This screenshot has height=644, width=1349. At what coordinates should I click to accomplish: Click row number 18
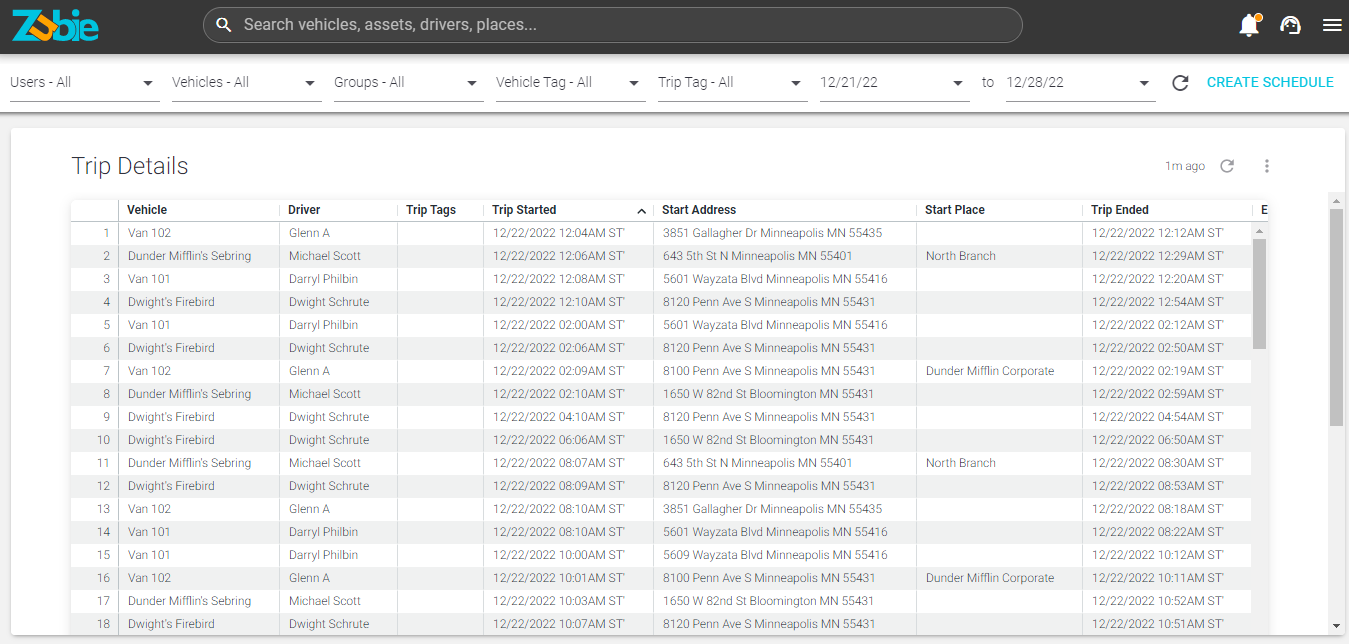103,624
